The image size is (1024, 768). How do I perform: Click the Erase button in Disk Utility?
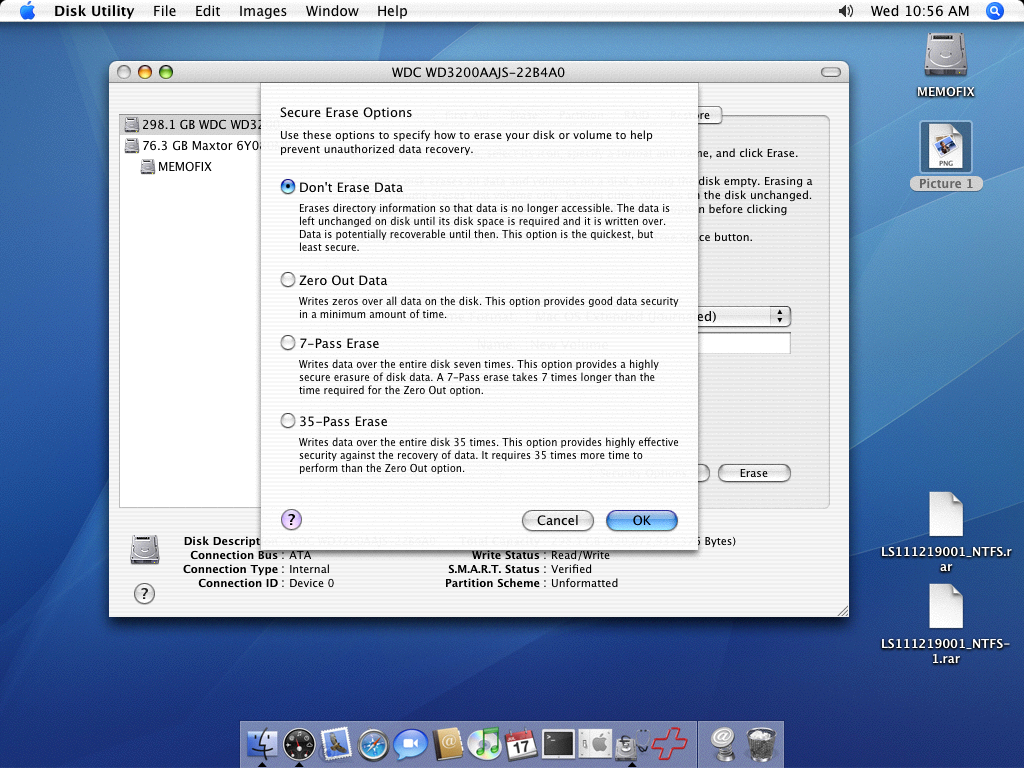tap(754, 473)
